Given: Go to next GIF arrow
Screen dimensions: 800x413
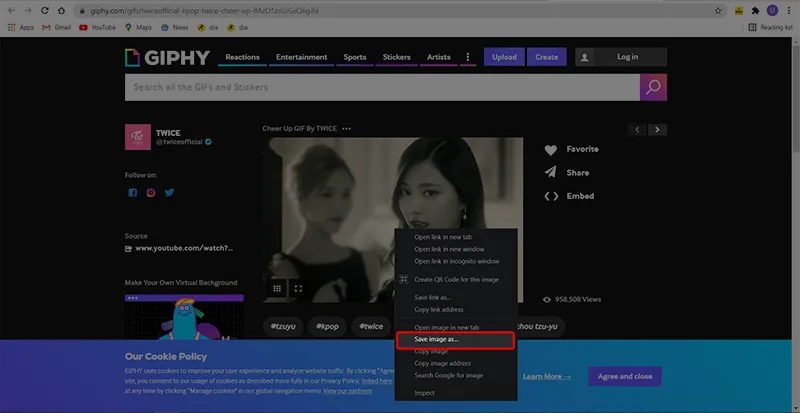Looking at the screenshot, I should point(658,130).
